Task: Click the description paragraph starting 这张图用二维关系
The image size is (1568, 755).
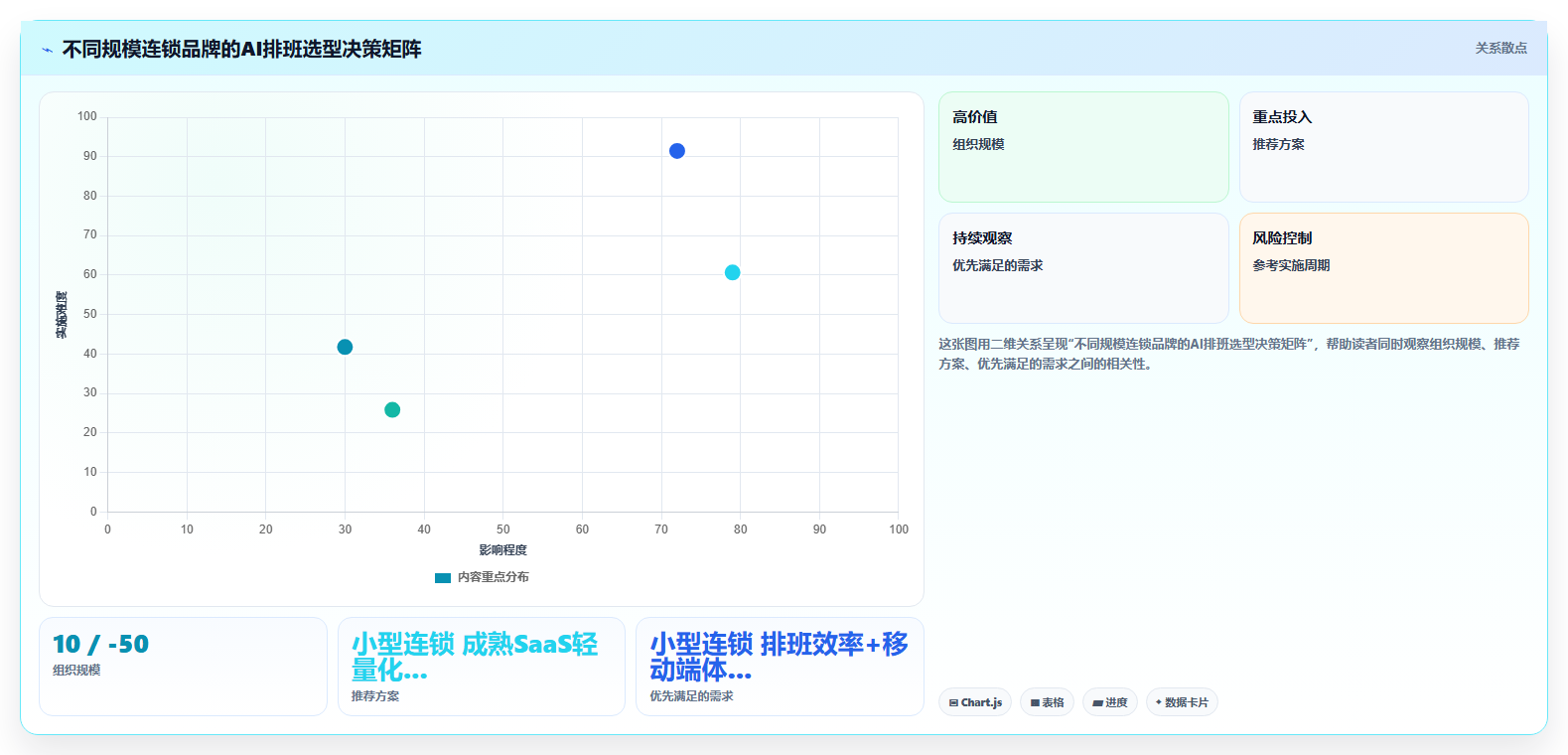Action: coord(1229,354)
